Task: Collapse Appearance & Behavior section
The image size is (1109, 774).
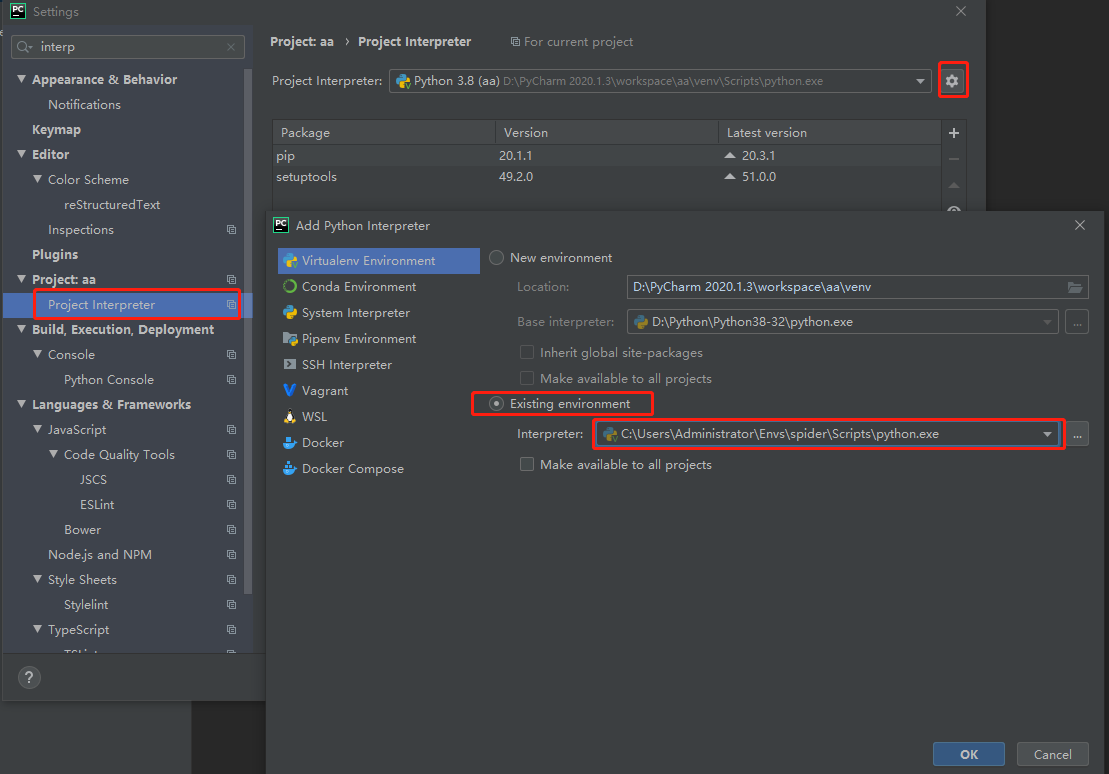Action: point(21,79)
